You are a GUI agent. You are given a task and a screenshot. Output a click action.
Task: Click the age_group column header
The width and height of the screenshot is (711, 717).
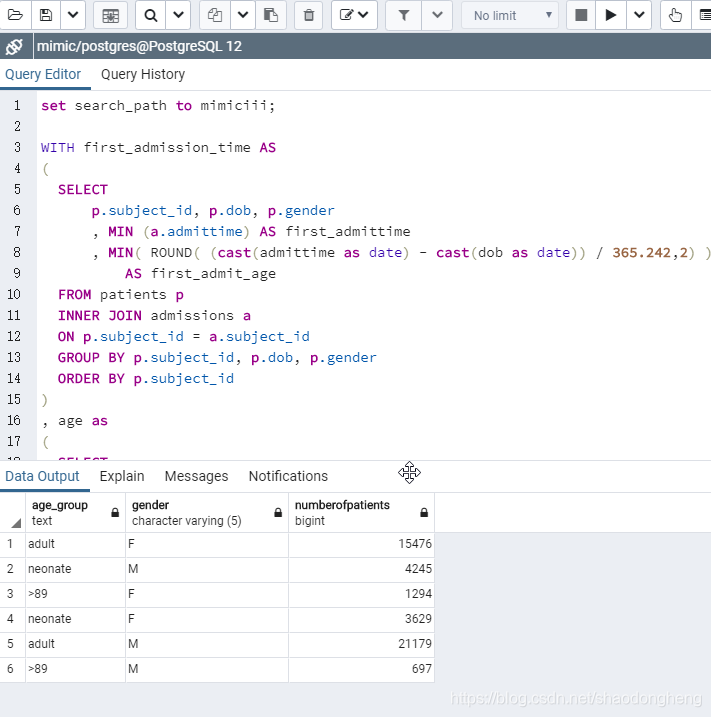[75, 513]
